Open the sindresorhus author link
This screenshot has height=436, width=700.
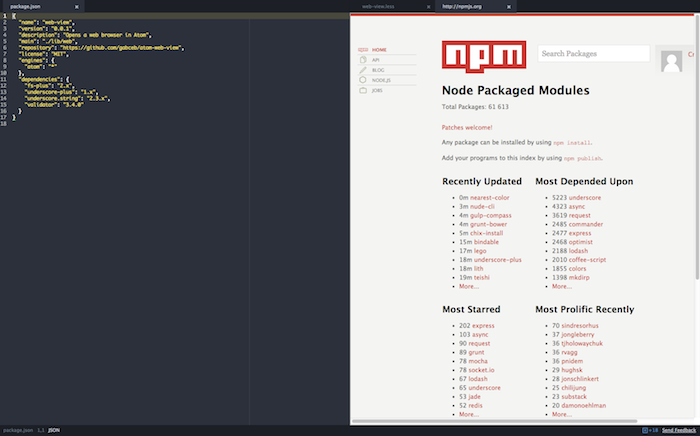(x=580, y=326)
